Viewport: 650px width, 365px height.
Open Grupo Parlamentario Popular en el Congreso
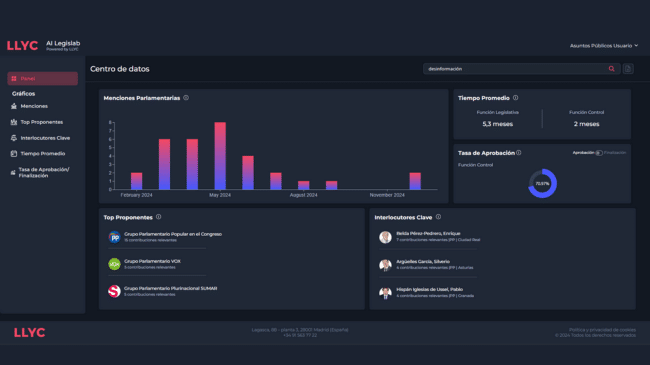[x=173, y=234]
